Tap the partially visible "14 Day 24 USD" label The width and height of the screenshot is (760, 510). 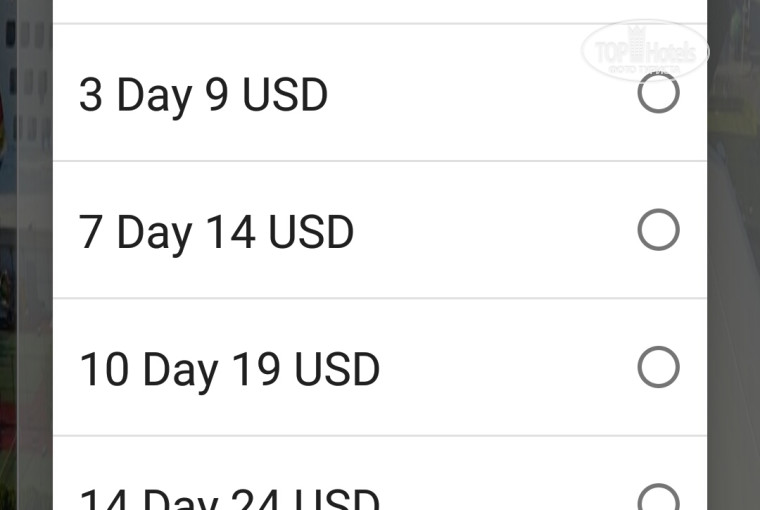tap(229, 499)
